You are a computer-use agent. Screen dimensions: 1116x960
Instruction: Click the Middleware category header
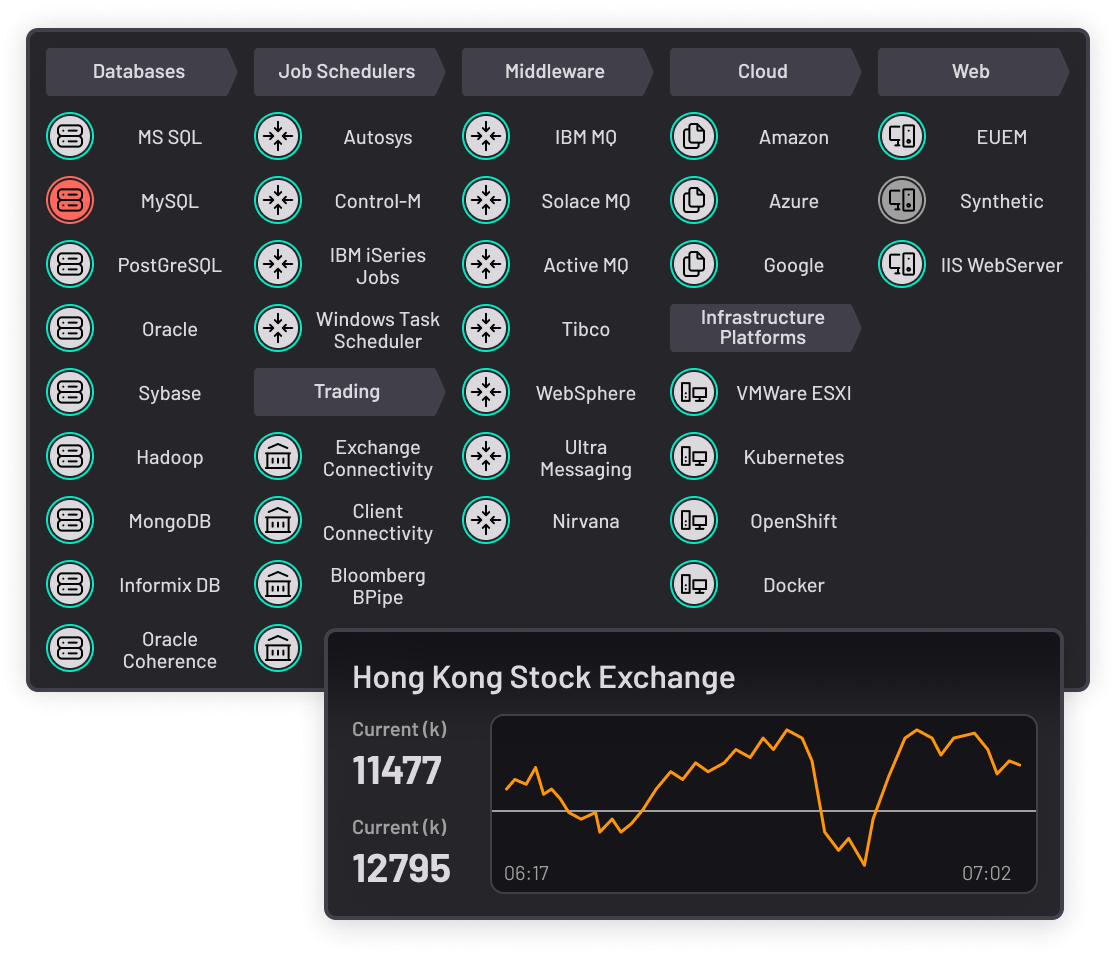click(555, 72)
